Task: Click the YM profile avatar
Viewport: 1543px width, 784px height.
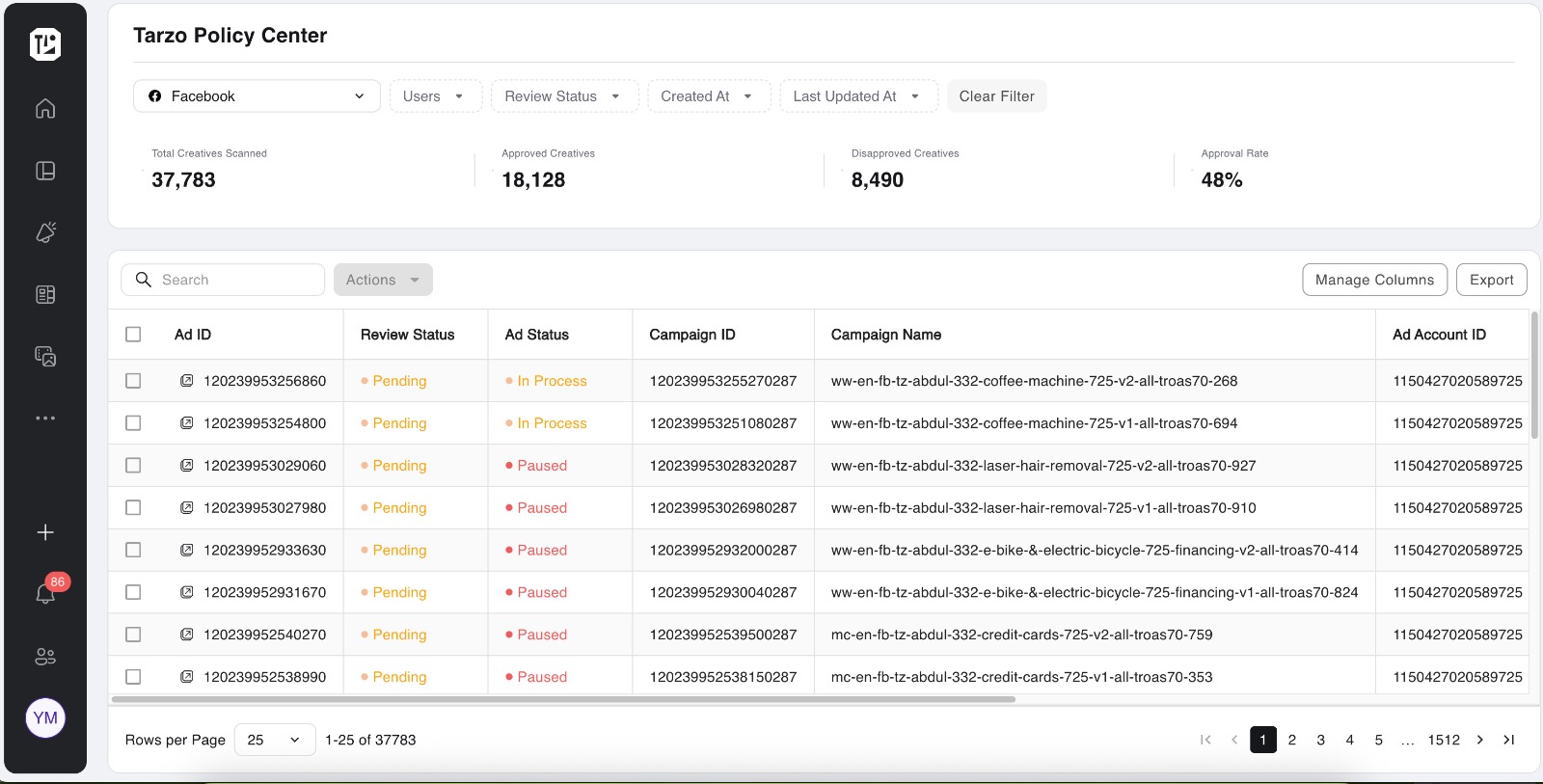Action: click(45, 718)
